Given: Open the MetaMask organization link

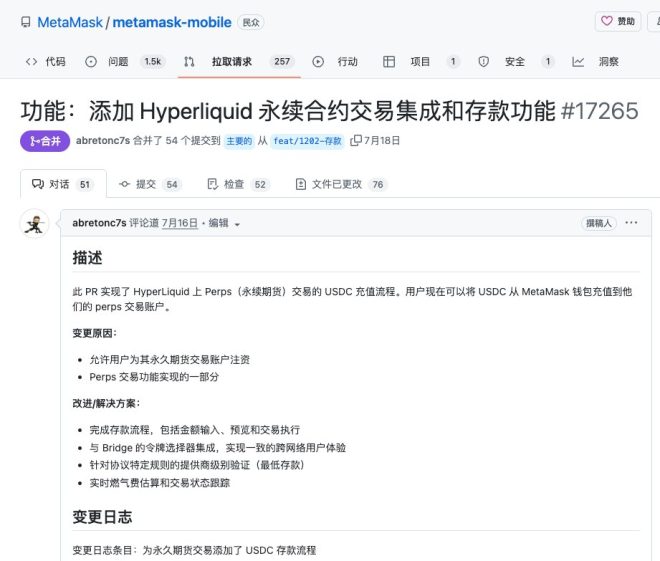Looking at the screenshot, I should pos(70,22).
